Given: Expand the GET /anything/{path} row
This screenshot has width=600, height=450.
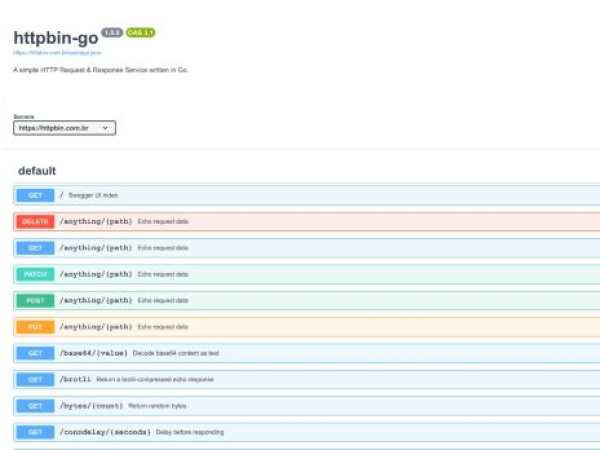Looking at the screenshot, I should coord(307,248).
